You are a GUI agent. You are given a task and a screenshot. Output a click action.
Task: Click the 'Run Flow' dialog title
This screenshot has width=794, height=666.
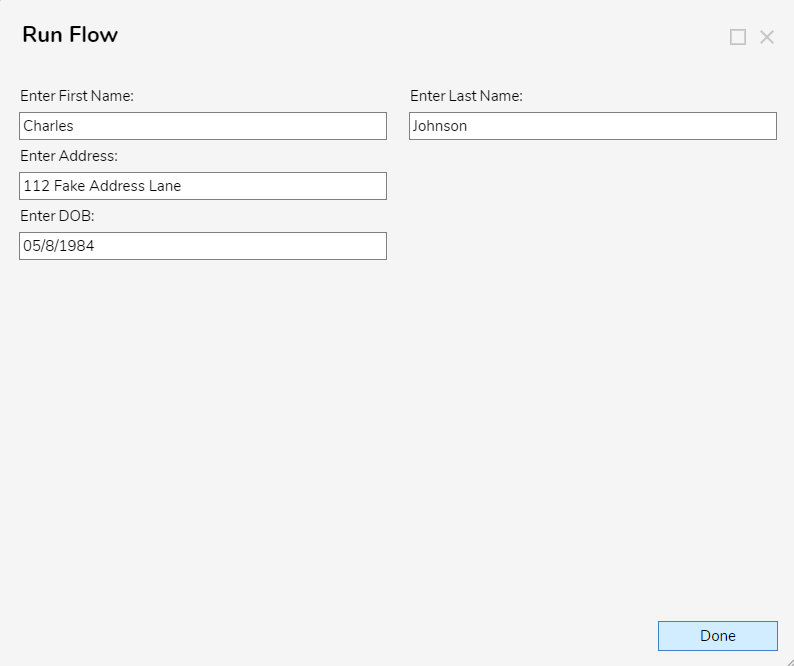pyautogui.click(x=70, y=34)
